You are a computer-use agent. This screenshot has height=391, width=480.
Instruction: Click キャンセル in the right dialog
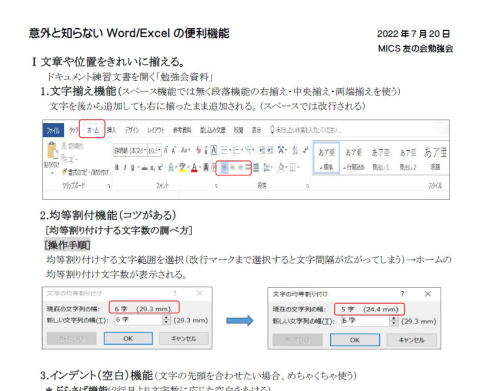[411, 340]
